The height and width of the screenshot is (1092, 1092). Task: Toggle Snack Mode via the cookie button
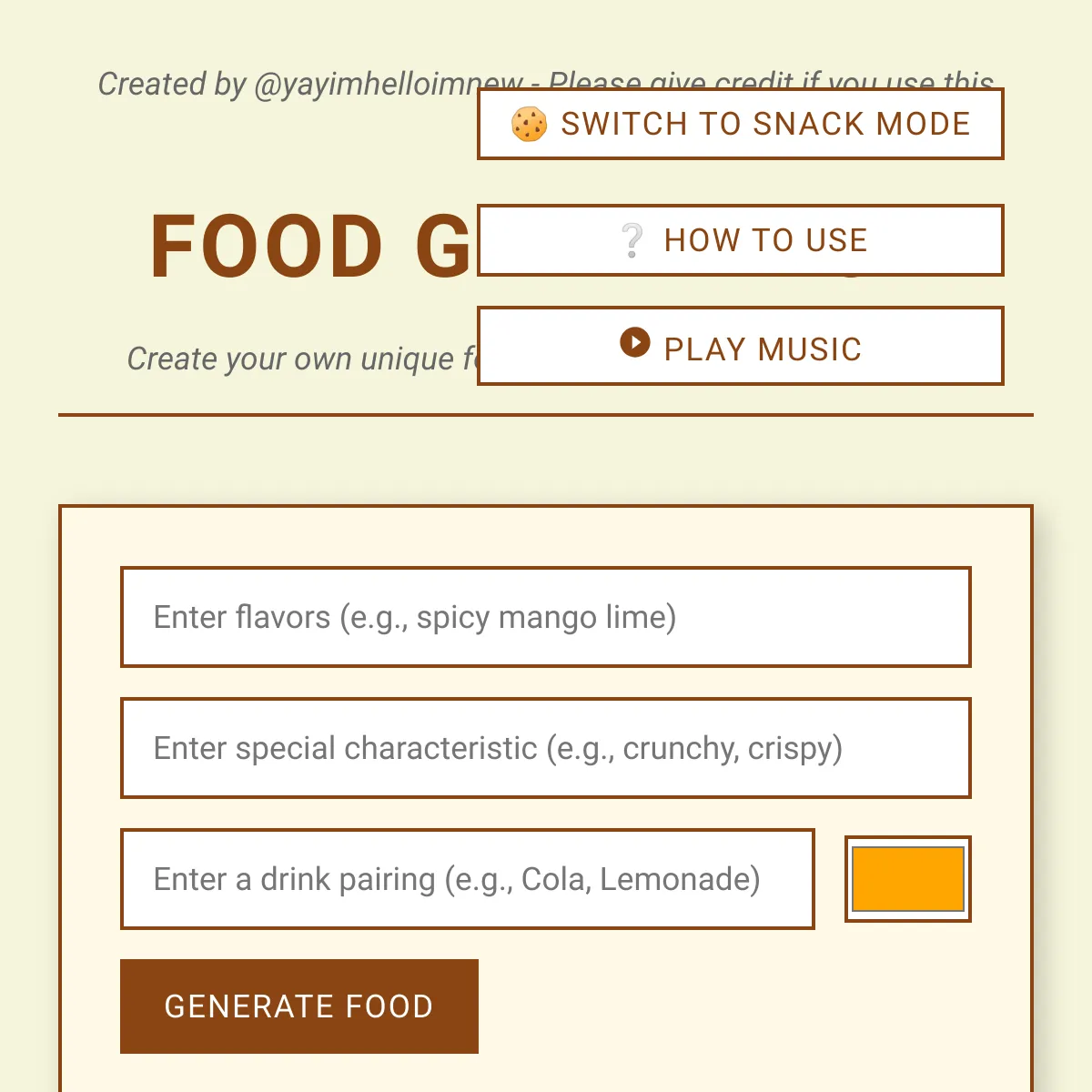point(740,125)
